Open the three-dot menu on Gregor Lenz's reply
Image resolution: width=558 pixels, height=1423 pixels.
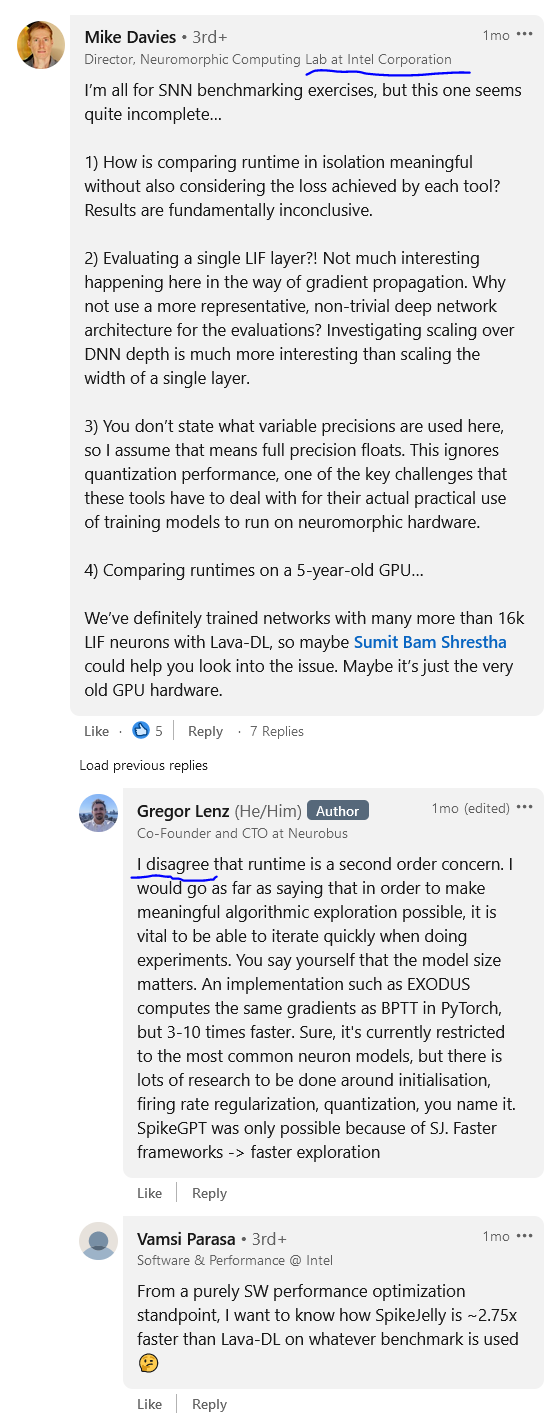point(525,807)
